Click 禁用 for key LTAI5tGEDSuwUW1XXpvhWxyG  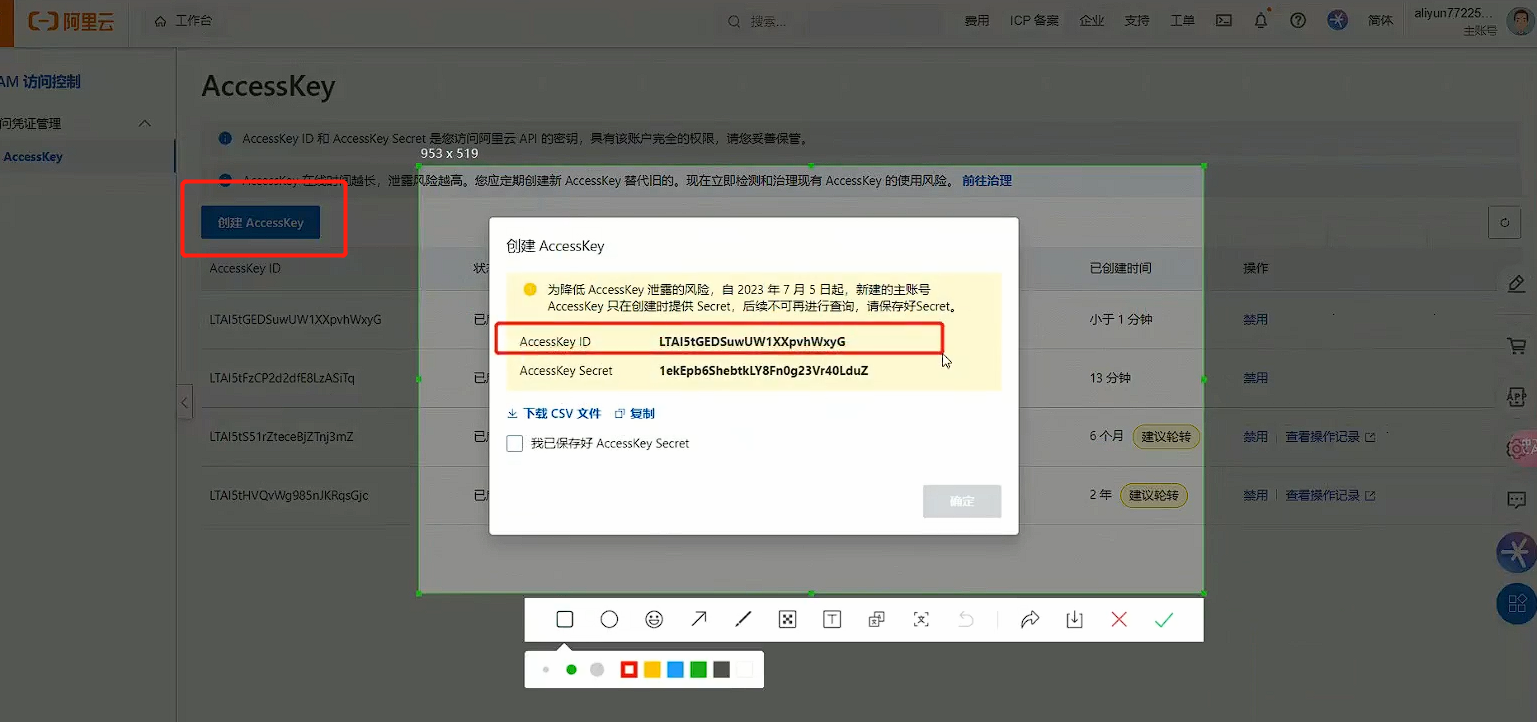click(1255, 320)
